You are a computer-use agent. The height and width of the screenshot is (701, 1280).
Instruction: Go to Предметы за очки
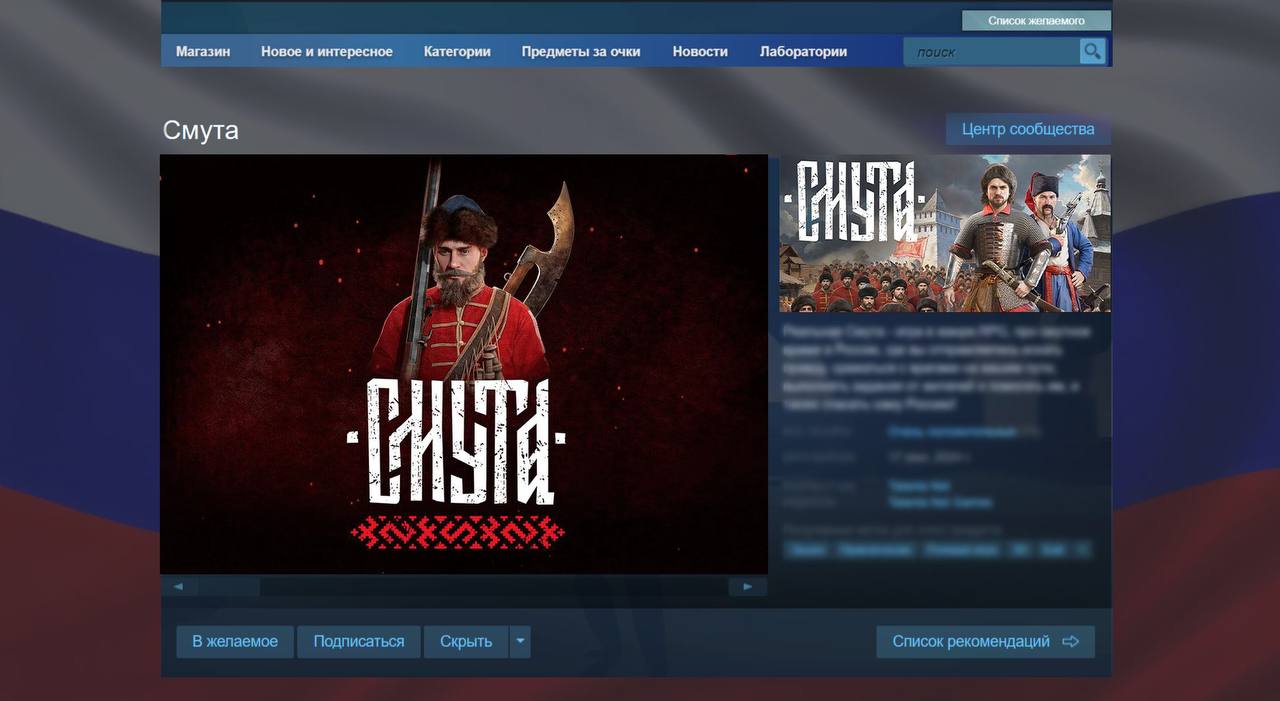pos(580,51)
